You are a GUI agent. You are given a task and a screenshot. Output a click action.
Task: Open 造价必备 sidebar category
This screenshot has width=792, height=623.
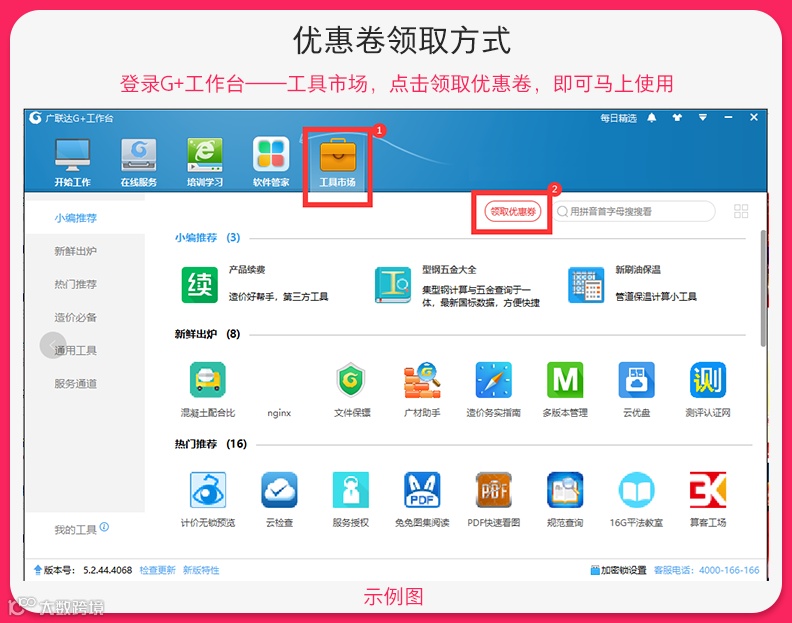76,317
